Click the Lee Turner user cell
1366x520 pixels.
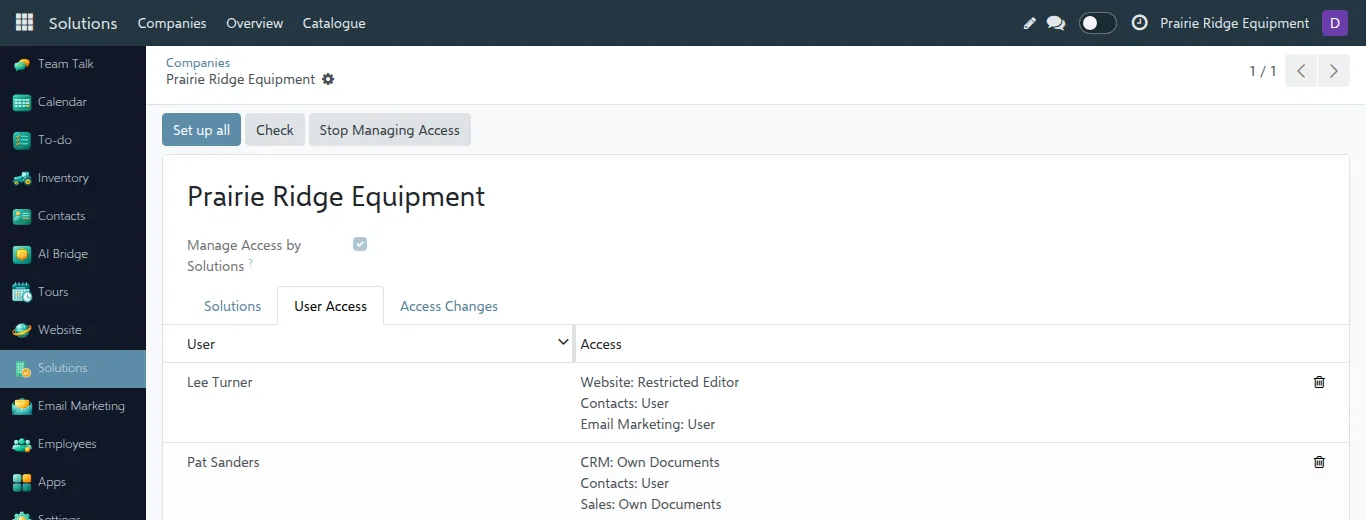[x=220, y=382]
